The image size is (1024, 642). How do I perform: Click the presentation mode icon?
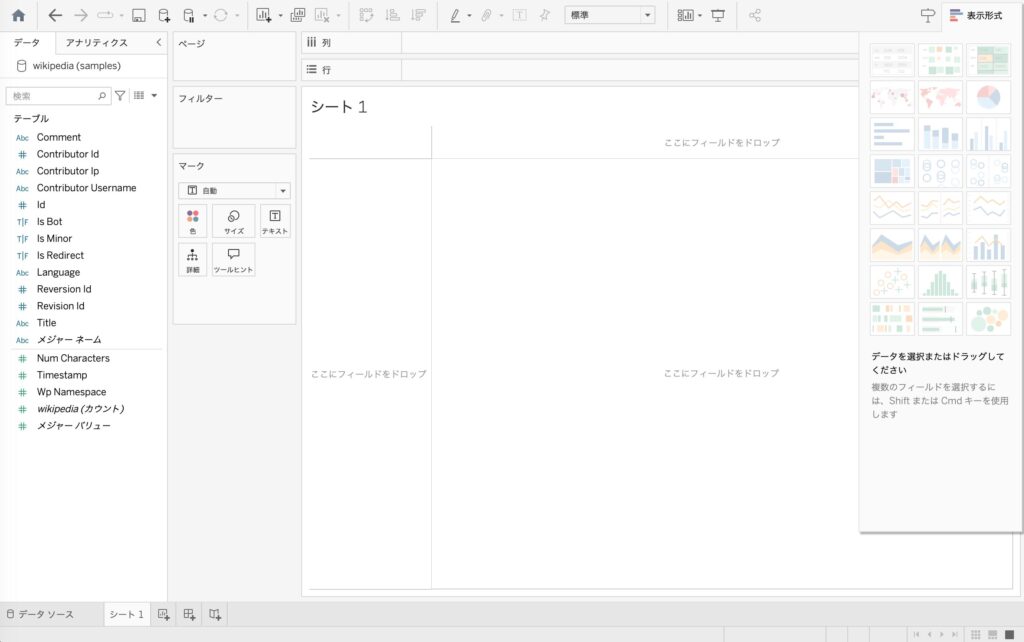[x=718, y=15]
